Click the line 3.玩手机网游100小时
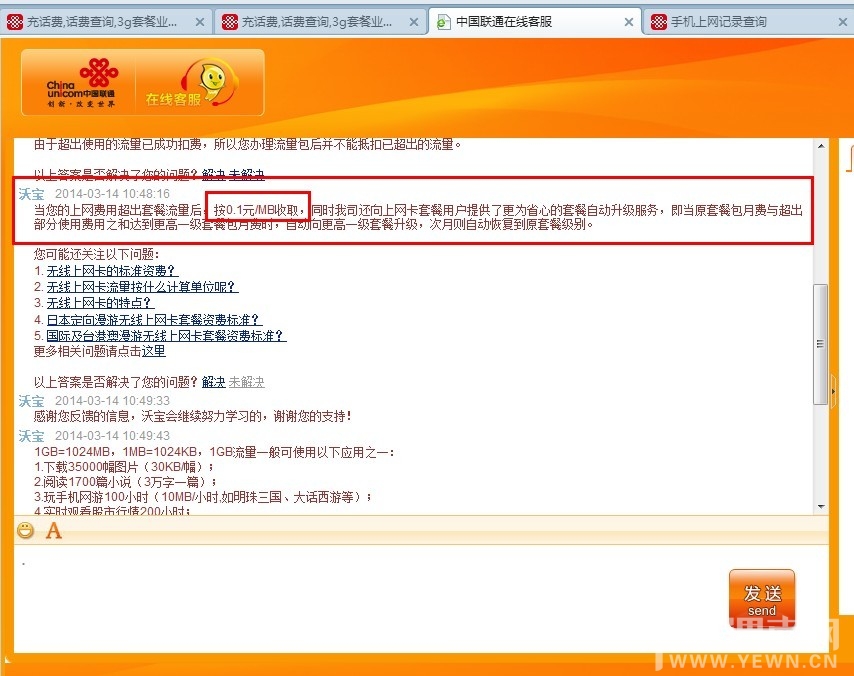The height and width of the screenshot is (676, 854). coord(203,497)
